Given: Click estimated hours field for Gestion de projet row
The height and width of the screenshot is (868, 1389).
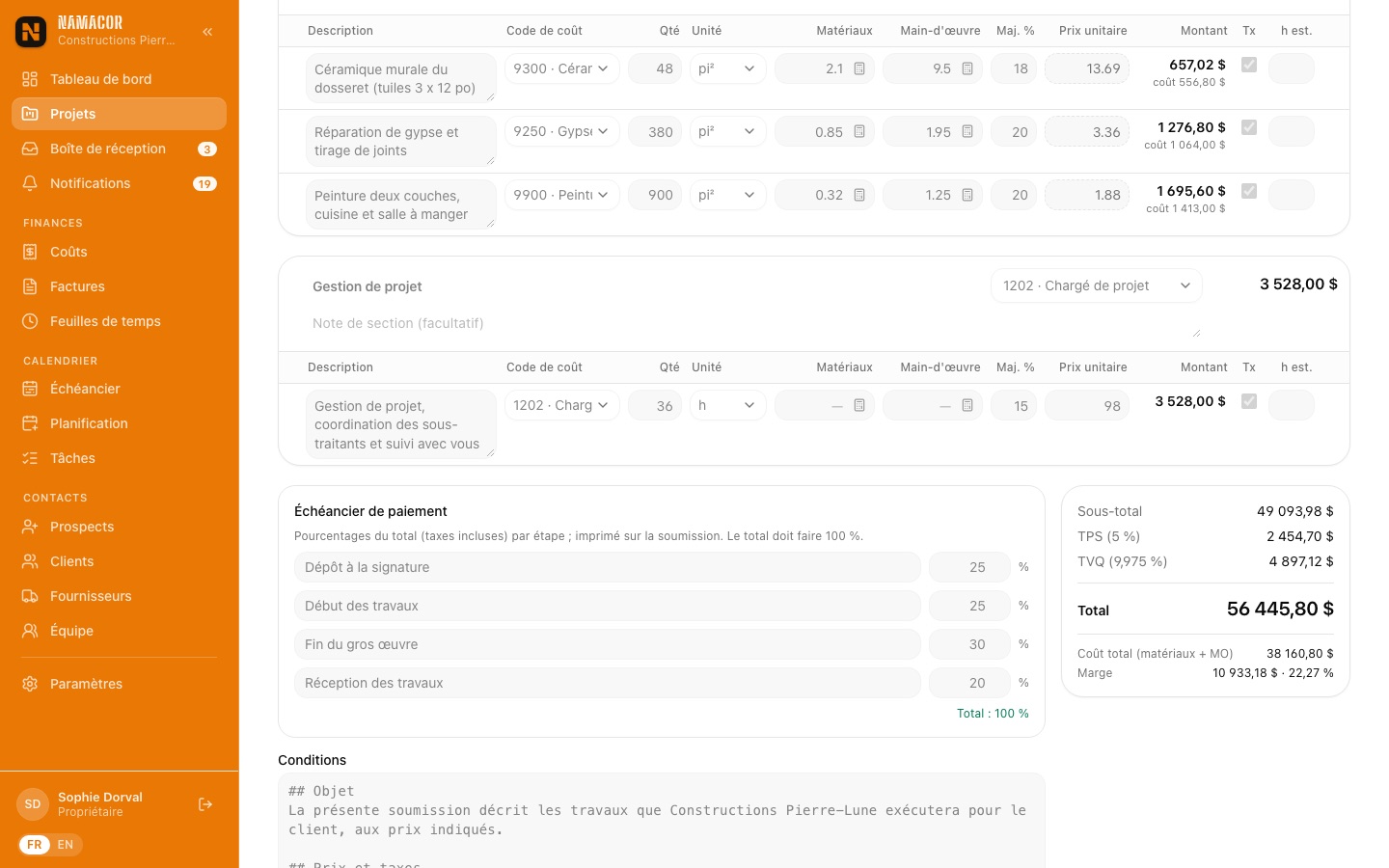Looking at the screenshot, I should [1292, 406].
